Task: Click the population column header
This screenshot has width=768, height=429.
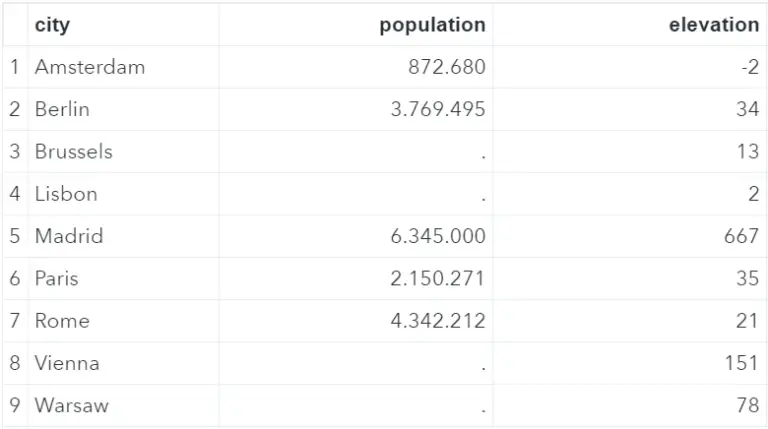Action: tap(432, 25)
